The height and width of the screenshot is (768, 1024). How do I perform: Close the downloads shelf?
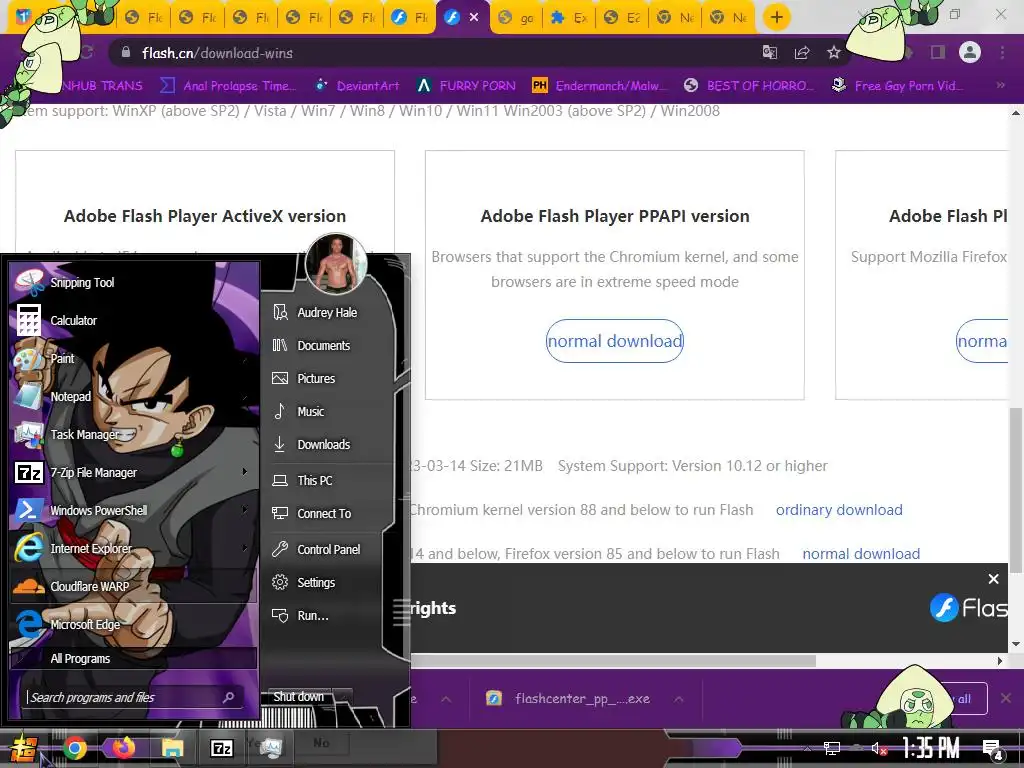[x=1006, y=699]
